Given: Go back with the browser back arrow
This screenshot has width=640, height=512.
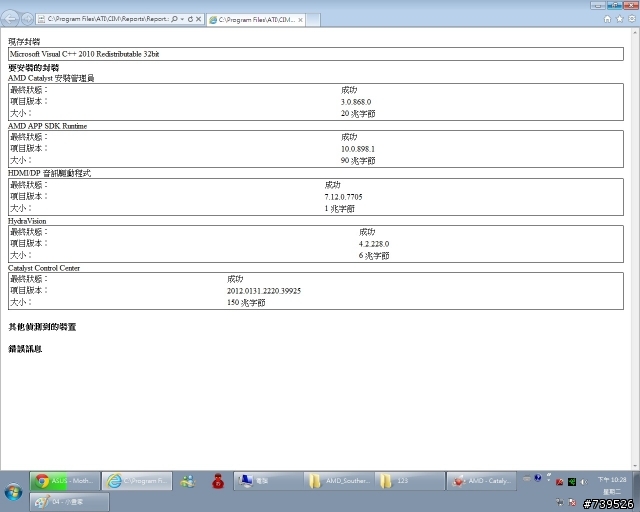Looking at the screenshot, I should pyautogui.click(x=10, y=19).
